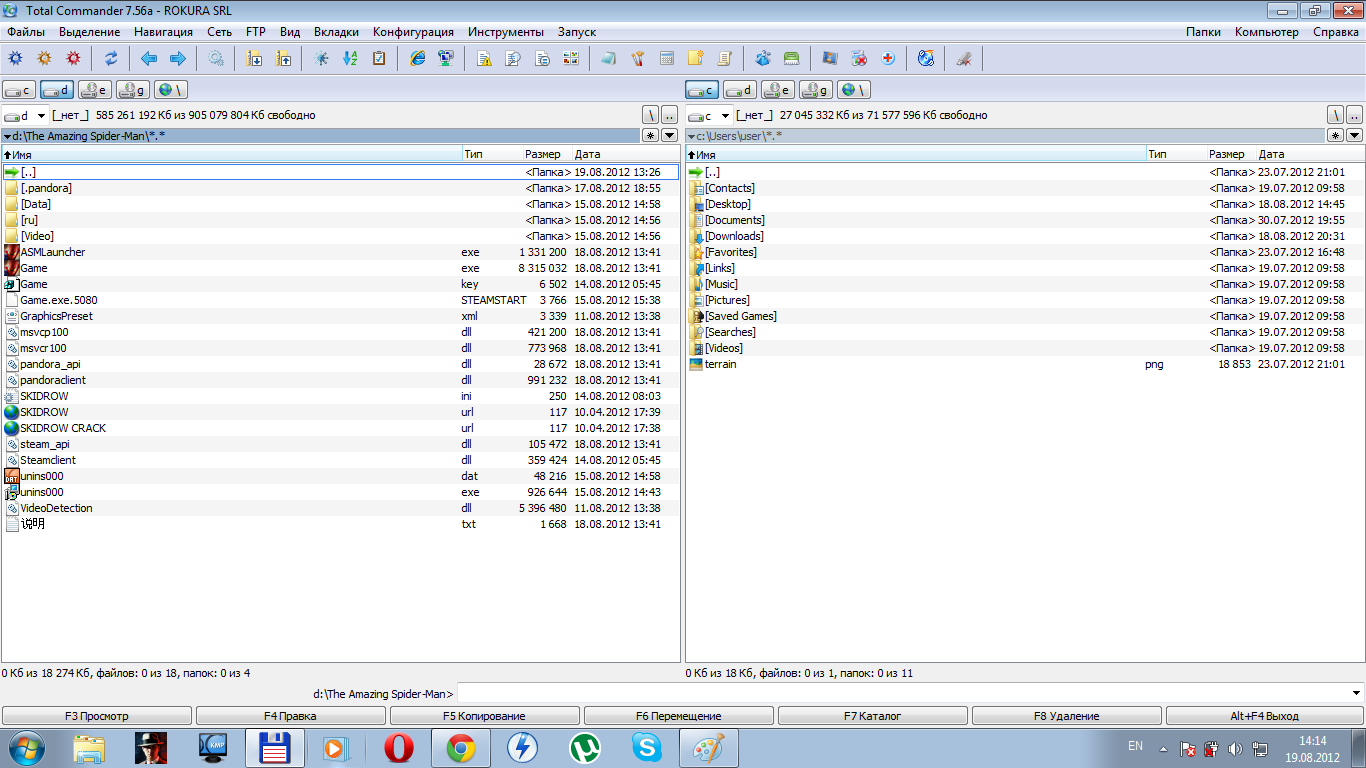Viewport: 1366px width, 768px height.
Task: Switch right panel to drive e
Action: (778, 90)
